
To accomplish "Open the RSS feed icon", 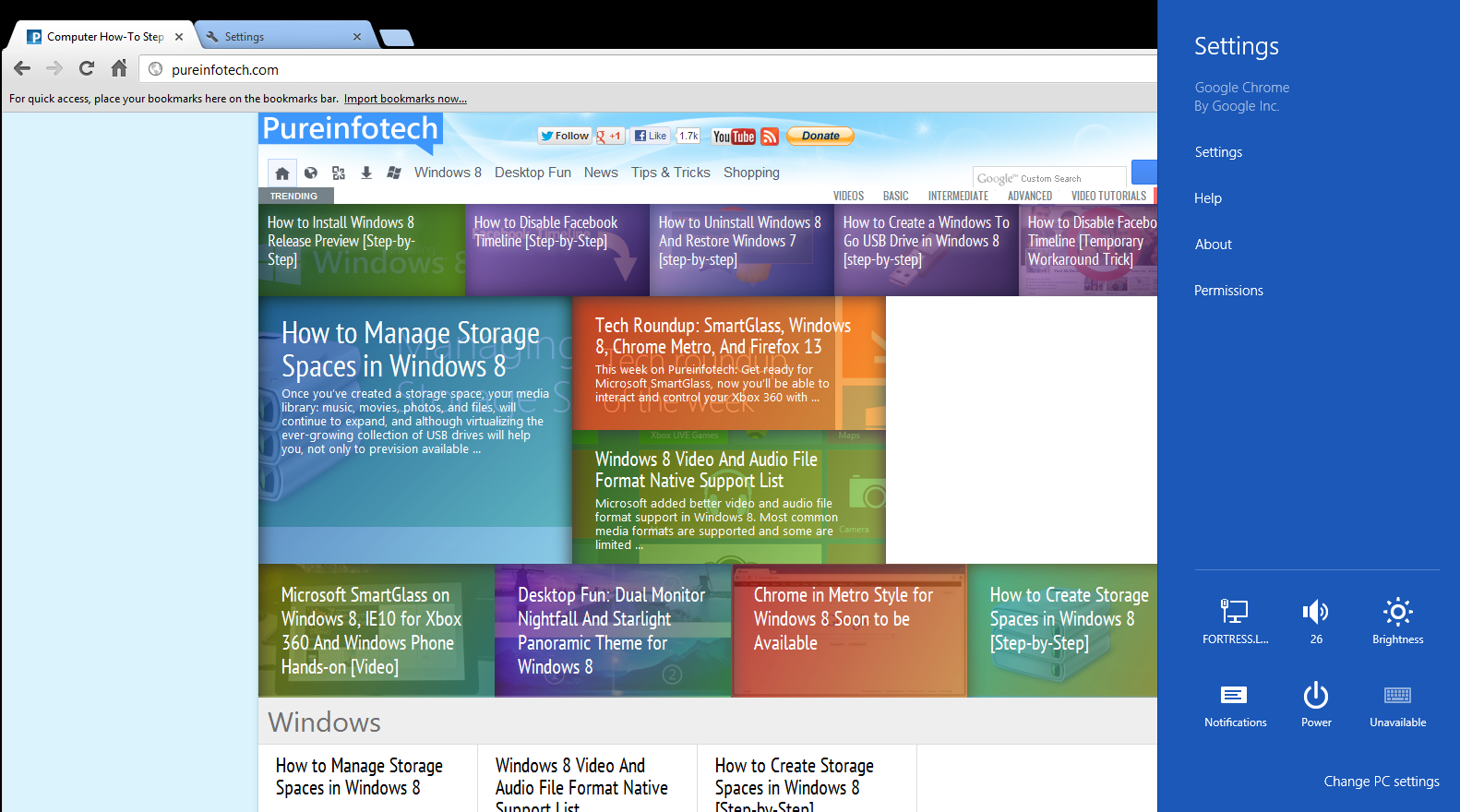I will [770, 137].
